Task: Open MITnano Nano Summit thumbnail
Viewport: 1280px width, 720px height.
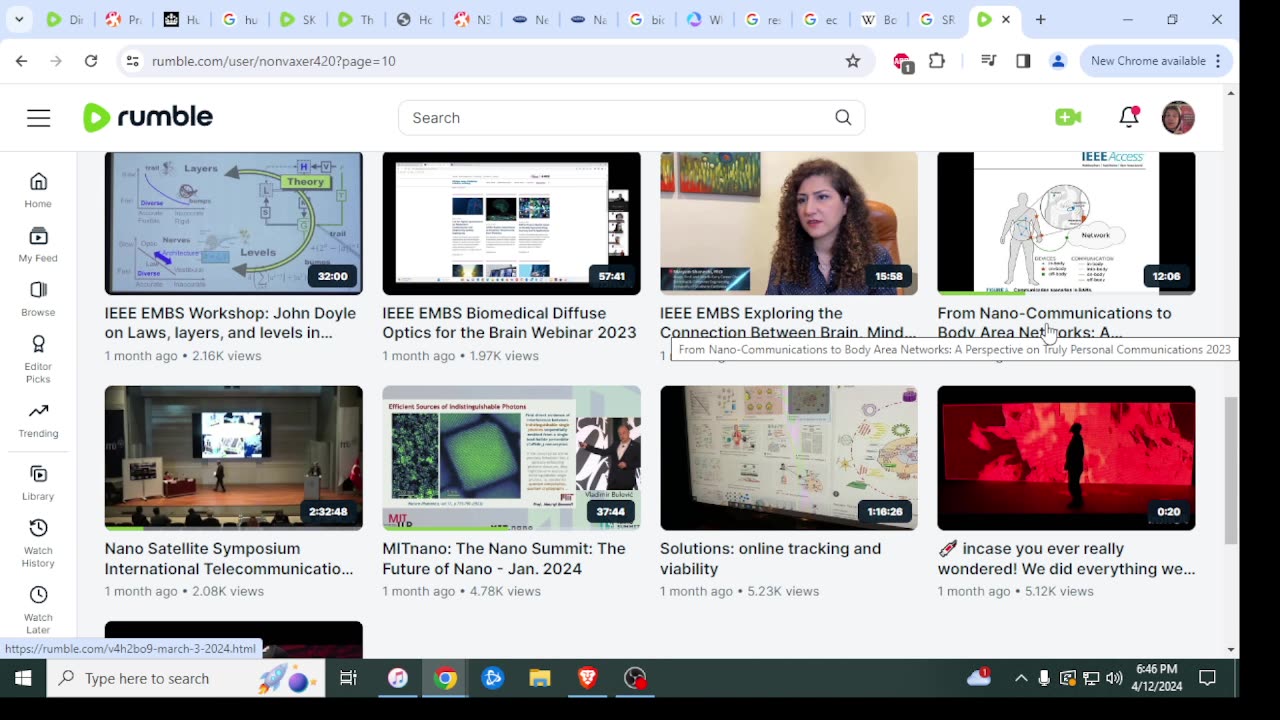Action: (511, 458)
